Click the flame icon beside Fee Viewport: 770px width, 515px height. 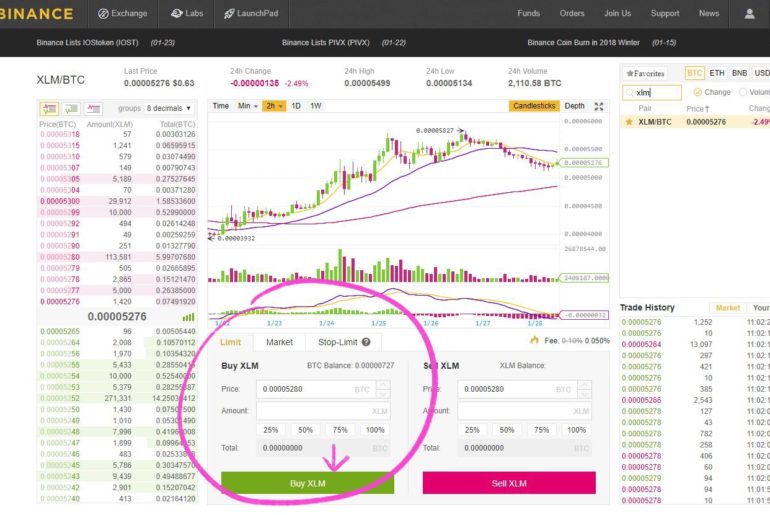[x=534, y=340]
